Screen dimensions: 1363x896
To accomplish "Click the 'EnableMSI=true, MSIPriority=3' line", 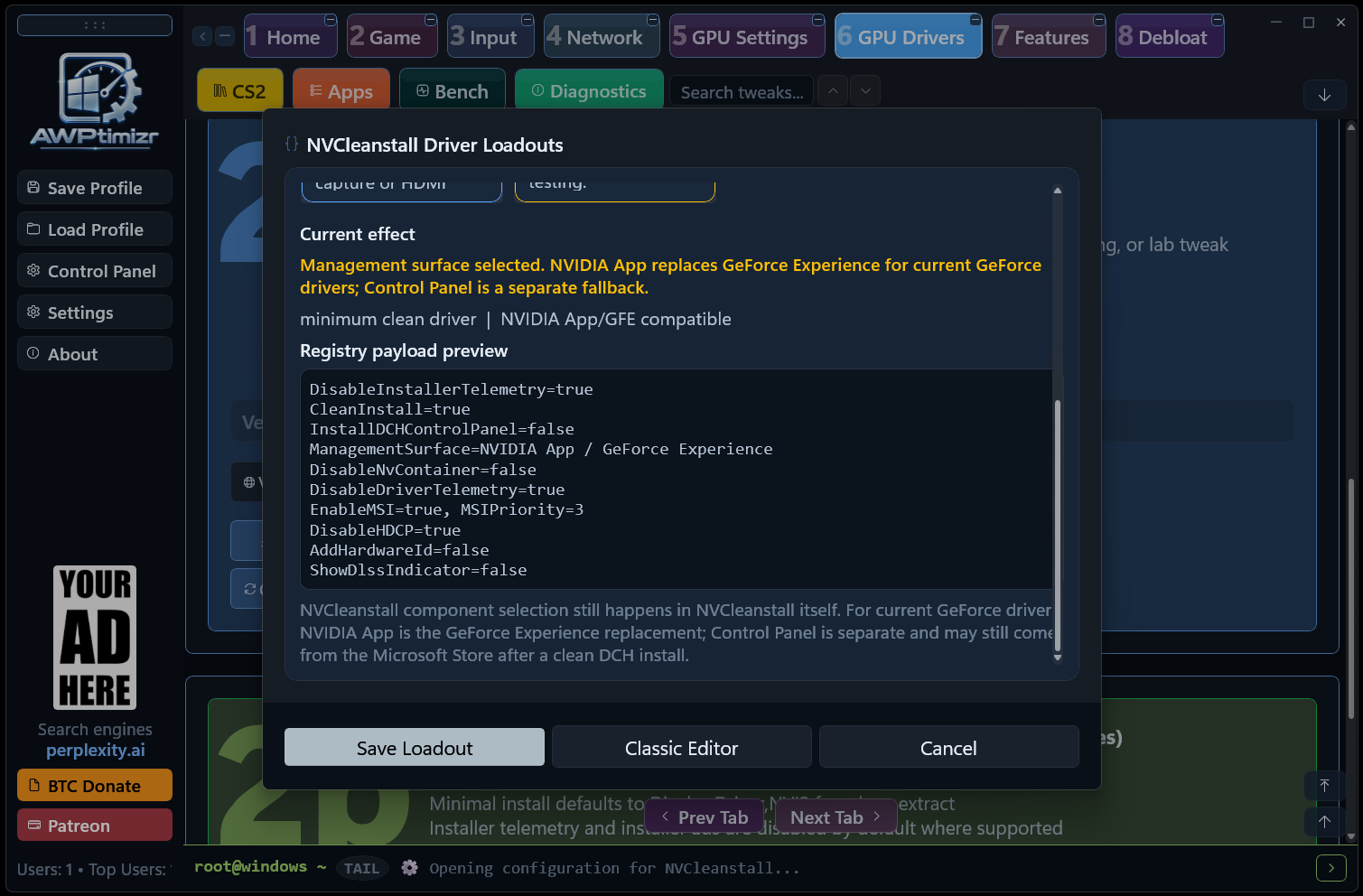I will point(447,509).
